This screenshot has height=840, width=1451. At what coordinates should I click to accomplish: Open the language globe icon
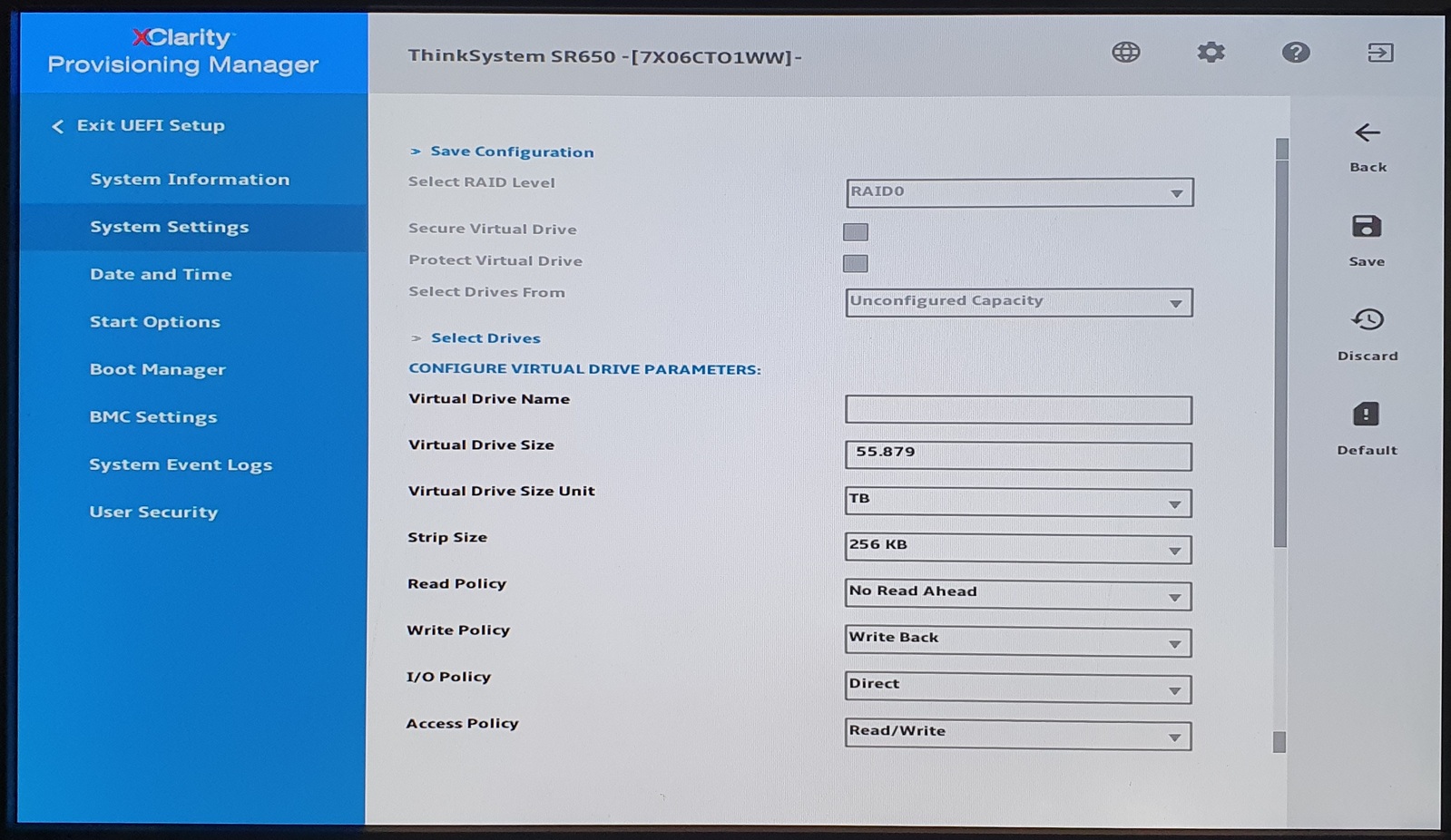pyautogui.click(x=1125, y=53)
